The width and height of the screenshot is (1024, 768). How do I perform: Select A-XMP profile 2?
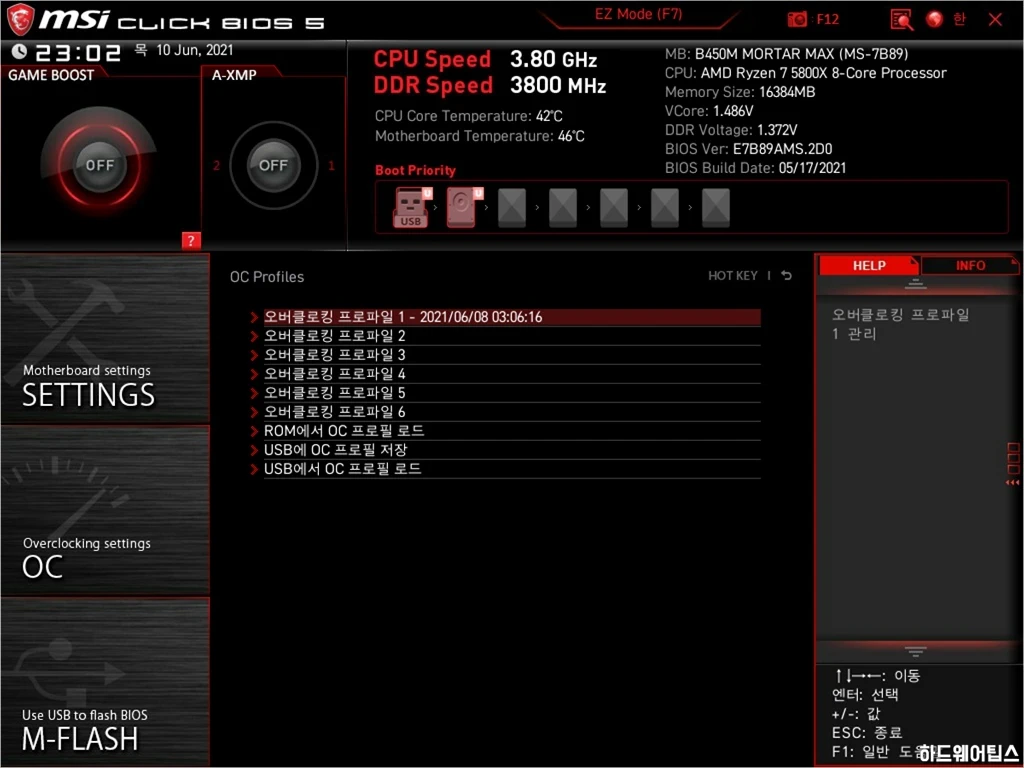pos(216,165)
